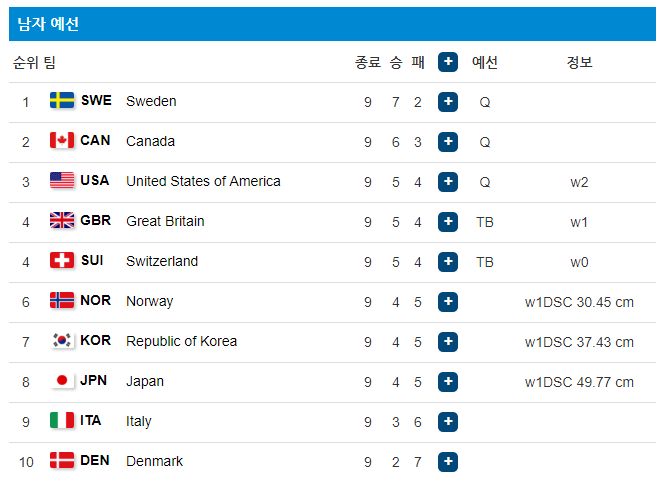
Task: Open the Republic of Korea team link
Action: pyautogui.click(x=181, y=341)
